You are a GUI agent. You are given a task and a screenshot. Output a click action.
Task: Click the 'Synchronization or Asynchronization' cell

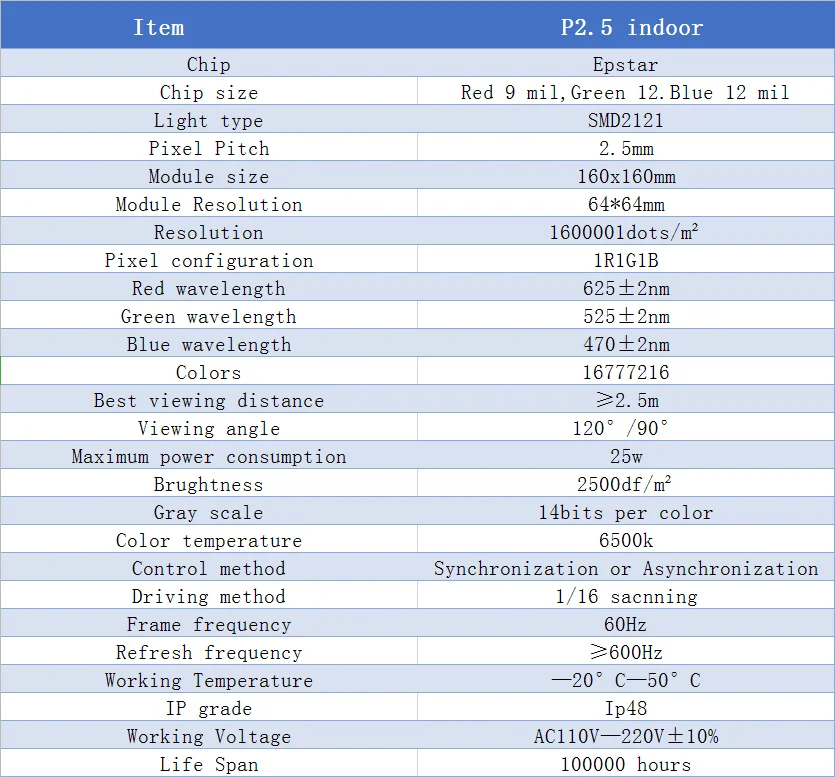625,568
